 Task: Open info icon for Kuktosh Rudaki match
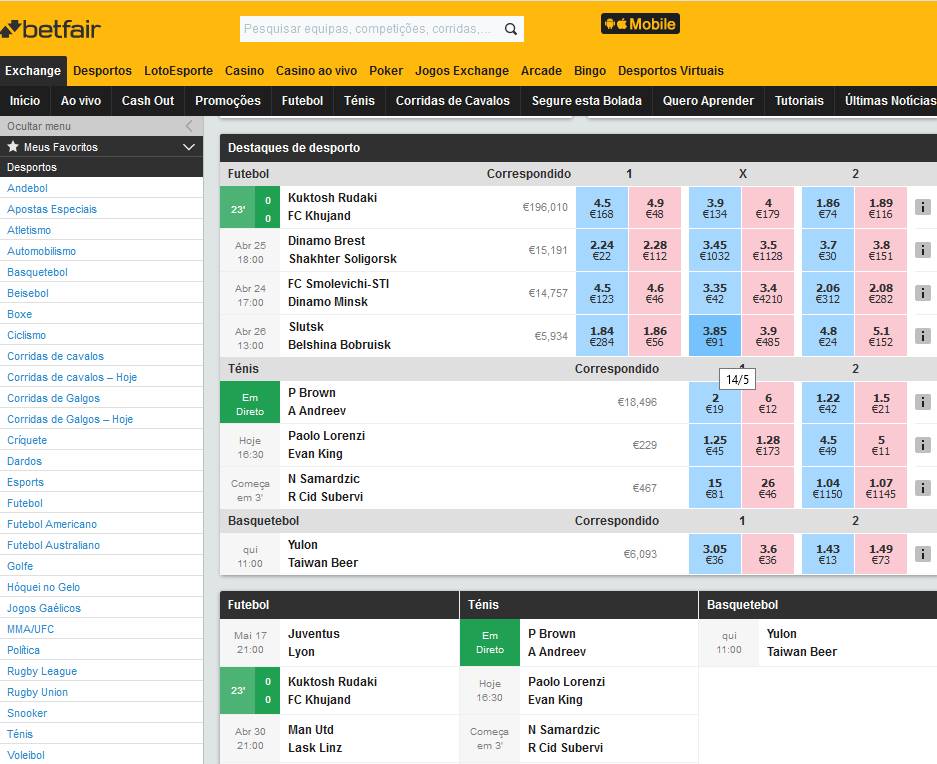pos(923,207)
